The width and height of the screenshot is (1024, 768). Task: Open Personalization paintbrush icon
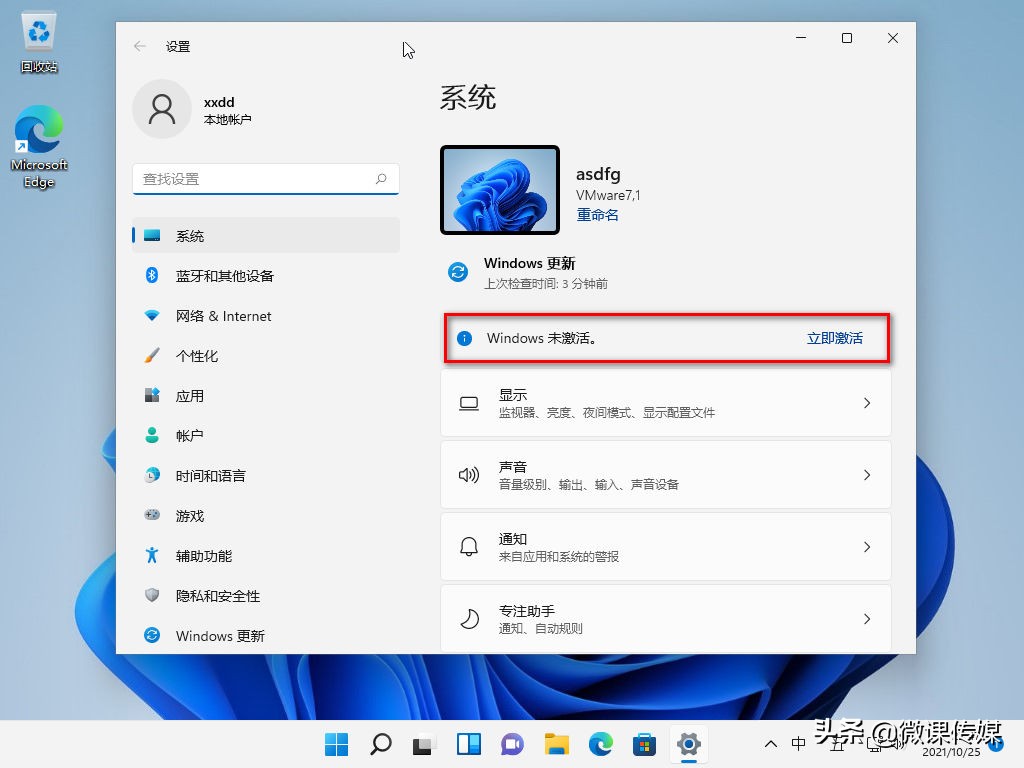tap(152, 356)
